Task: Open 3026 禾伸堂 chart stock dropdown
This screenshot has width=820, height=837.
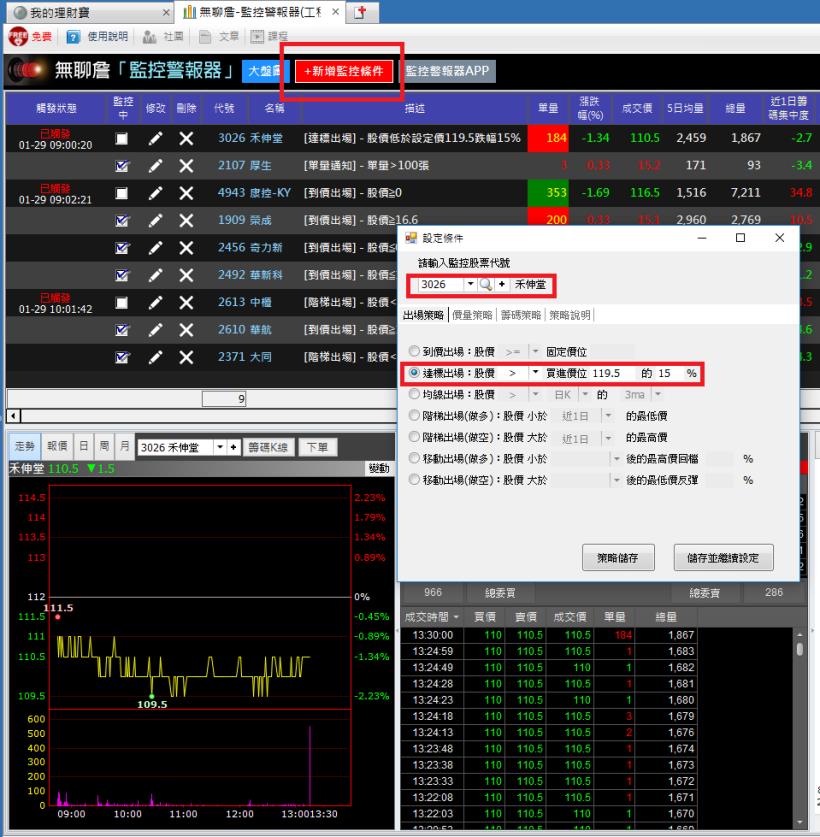Action: tap(220, 447)
